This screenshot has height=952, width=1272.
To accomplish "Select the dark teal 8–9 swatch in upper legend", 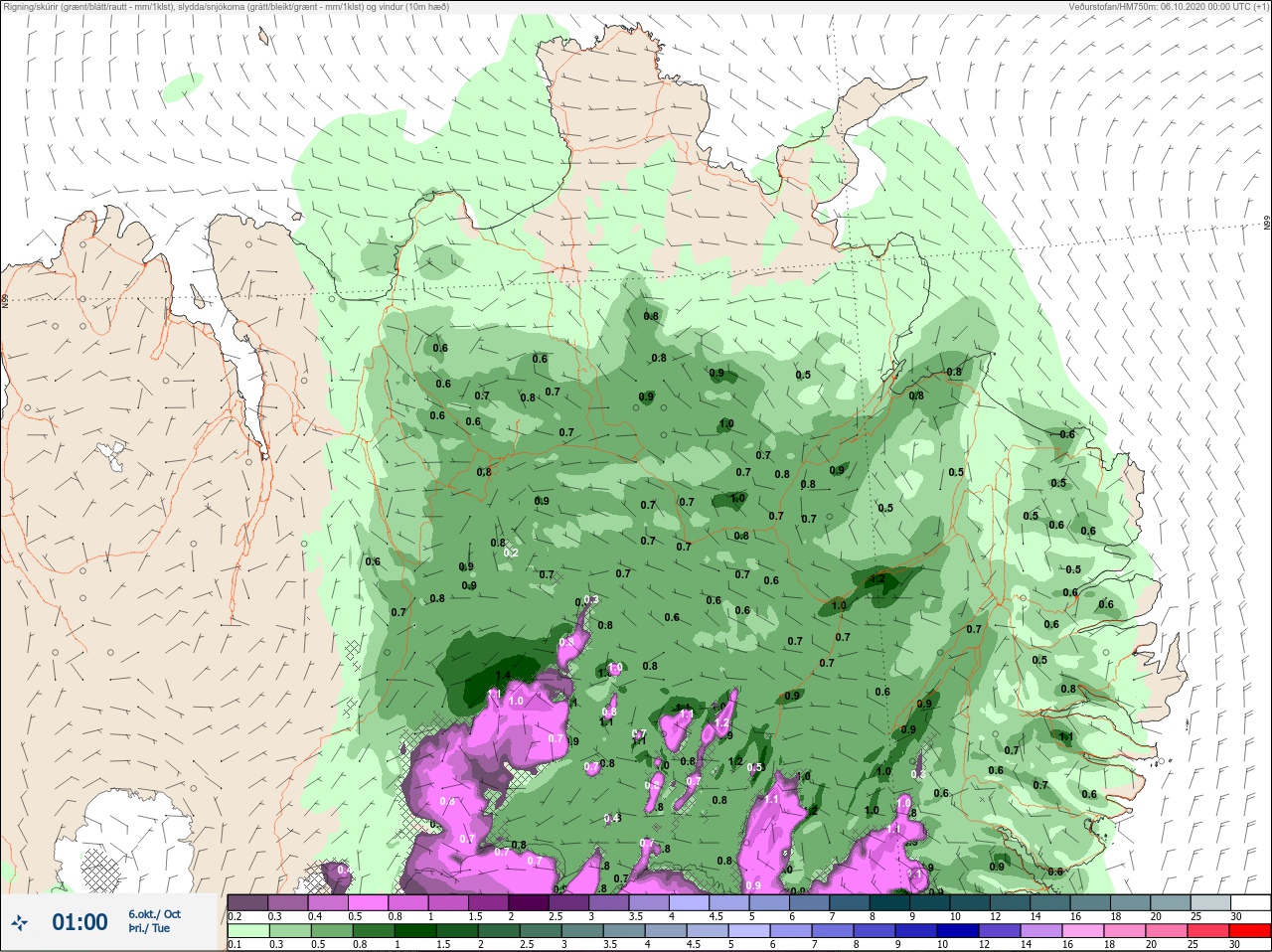I will pos(889,902).
